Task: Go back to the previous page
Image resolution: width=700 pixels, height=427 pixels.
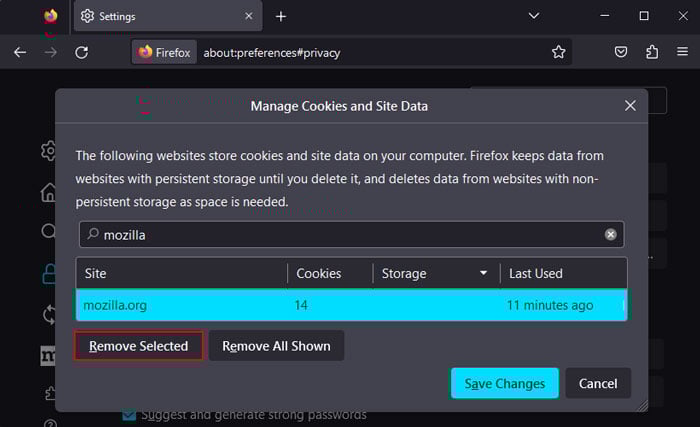Action: point(20,52)
